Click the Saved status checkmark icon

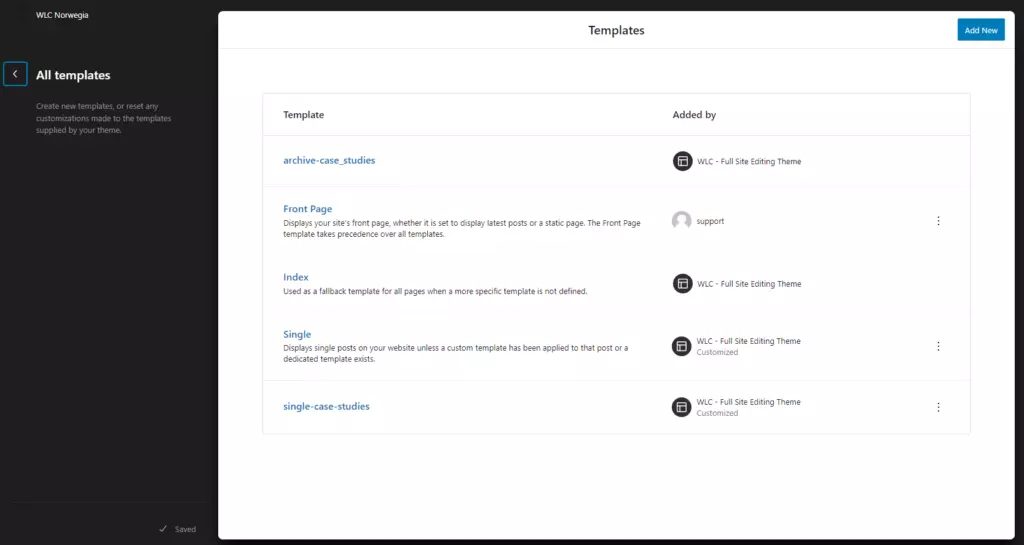coord(163,529)
